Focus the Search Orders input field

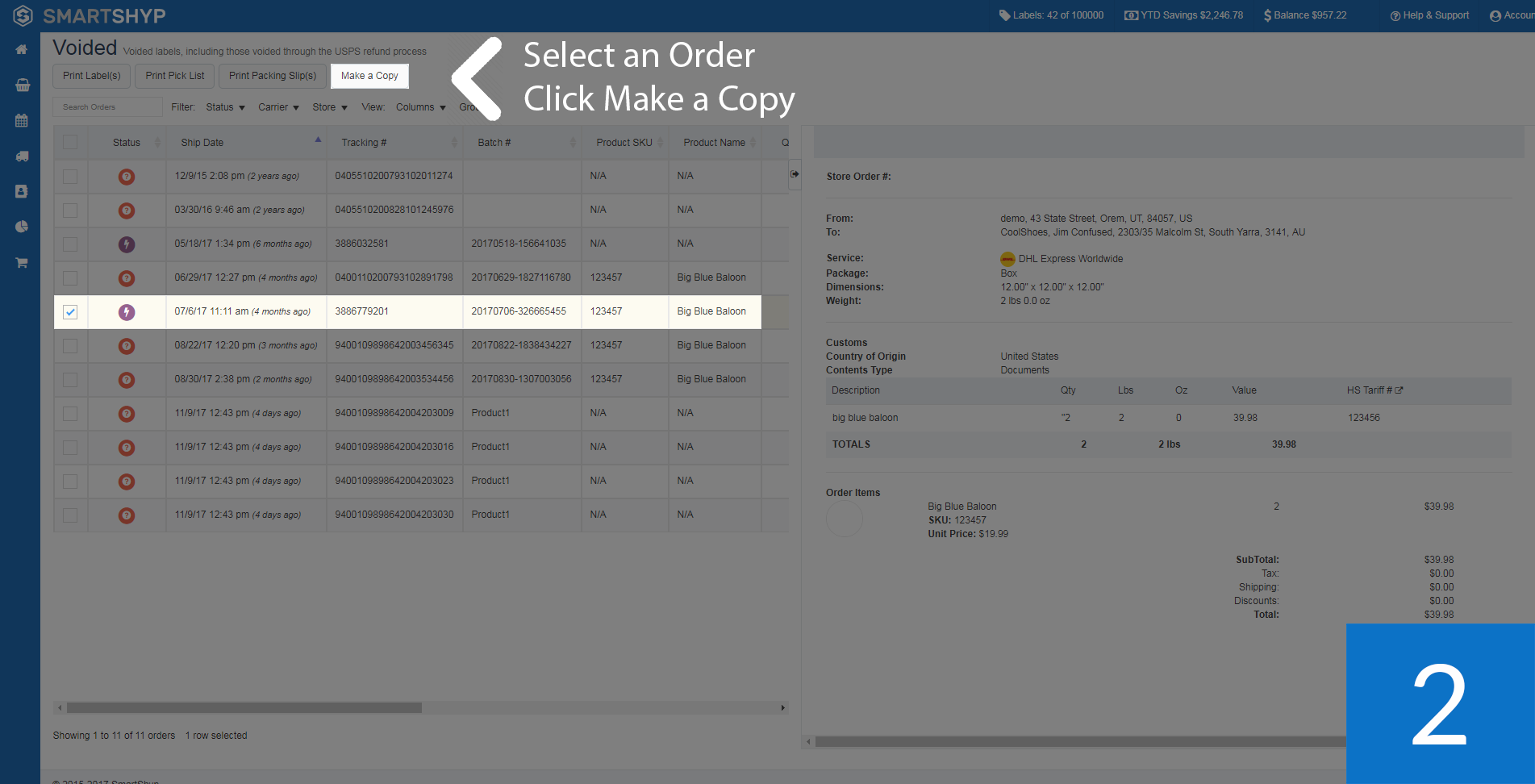(x=108, y=107)
